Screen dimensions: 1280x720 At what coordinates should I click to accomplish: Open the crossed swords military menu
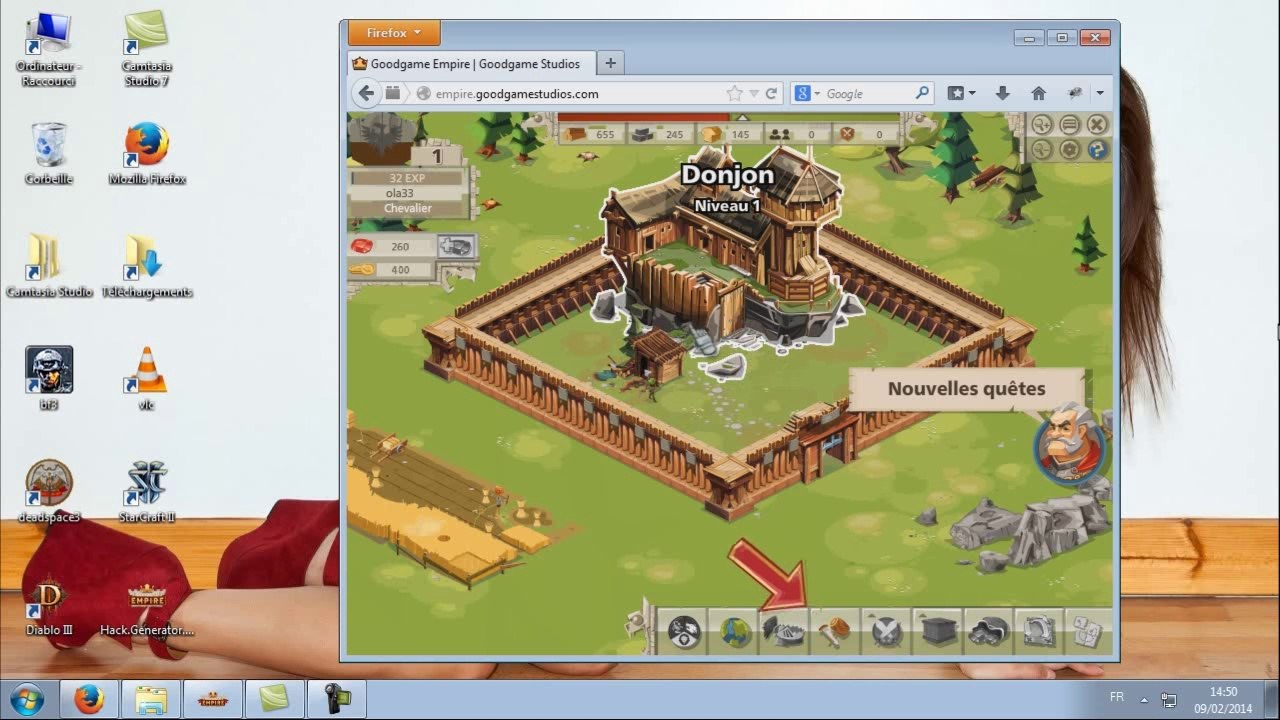pyautogui.click(x=887, y=632)
